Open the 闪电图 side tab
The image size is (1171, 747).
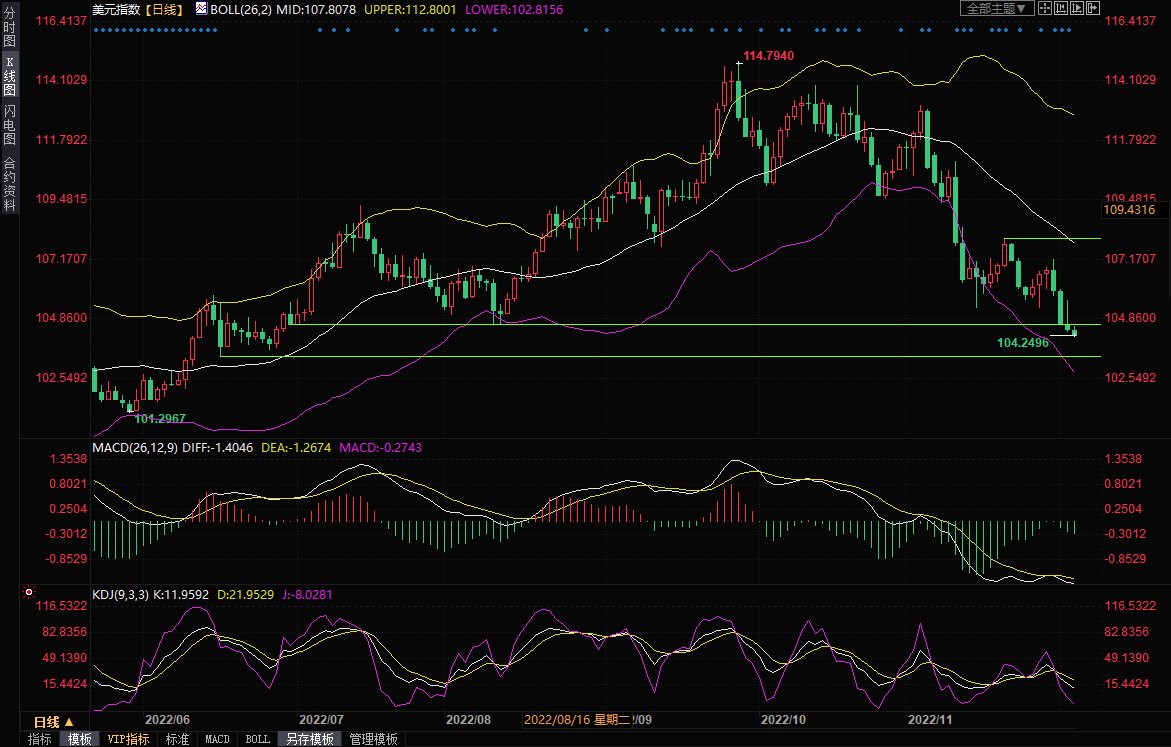coord(9,124)
